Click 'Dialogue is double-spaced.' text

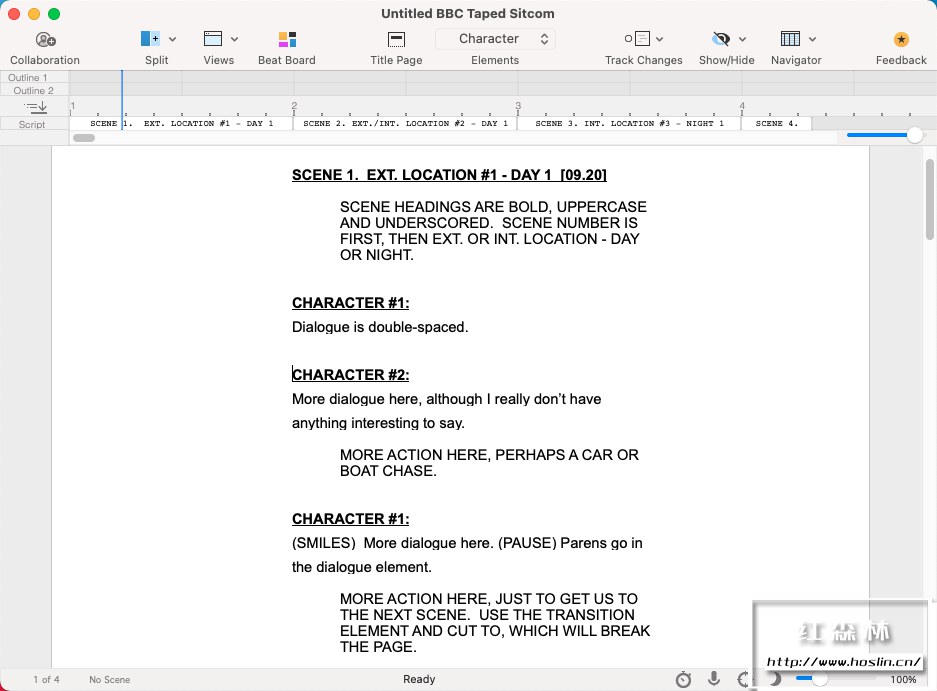point(380,327)
